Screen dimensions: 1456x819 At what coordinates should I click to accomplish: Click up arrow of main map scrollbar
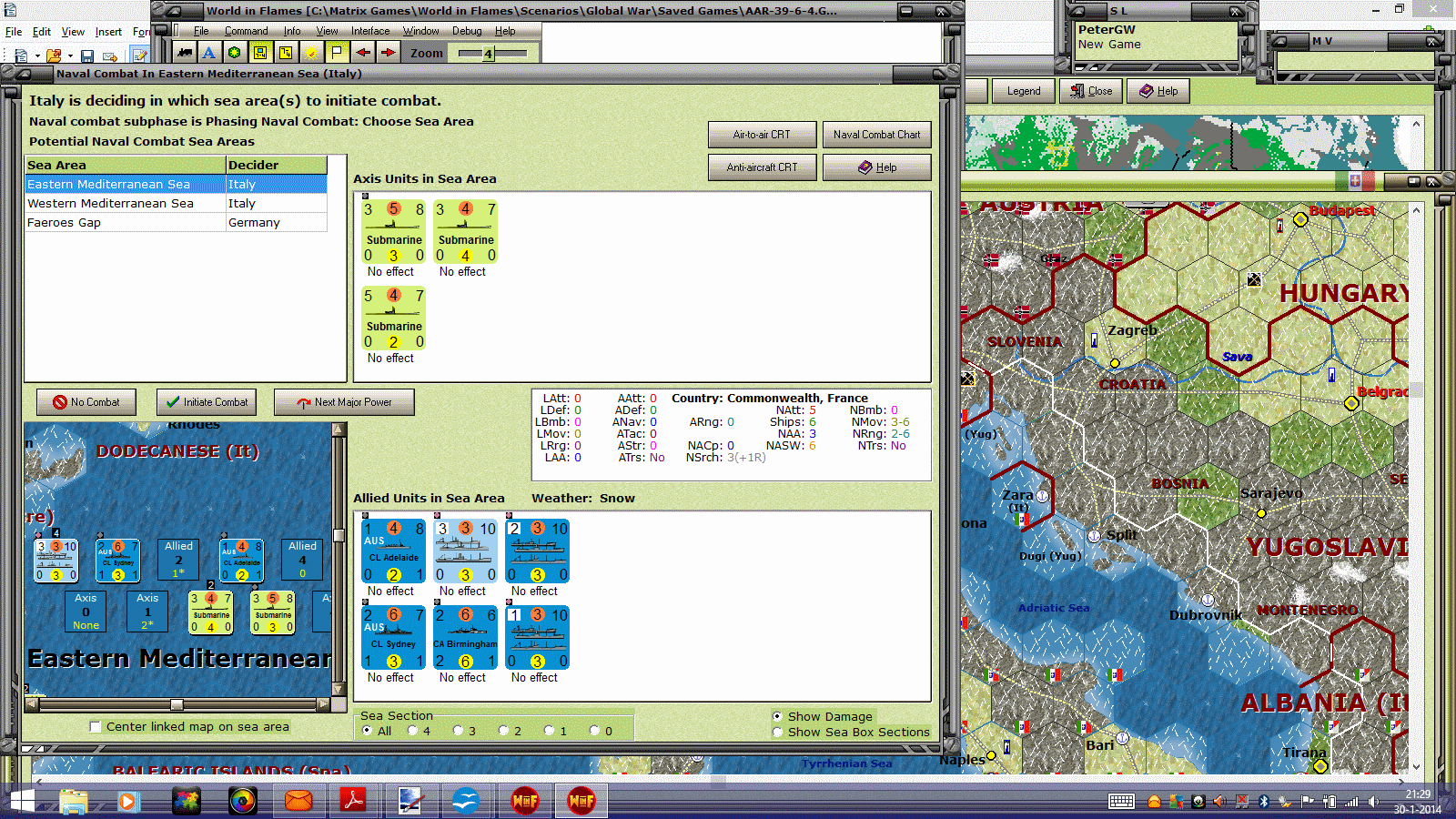coord(1416,210)
